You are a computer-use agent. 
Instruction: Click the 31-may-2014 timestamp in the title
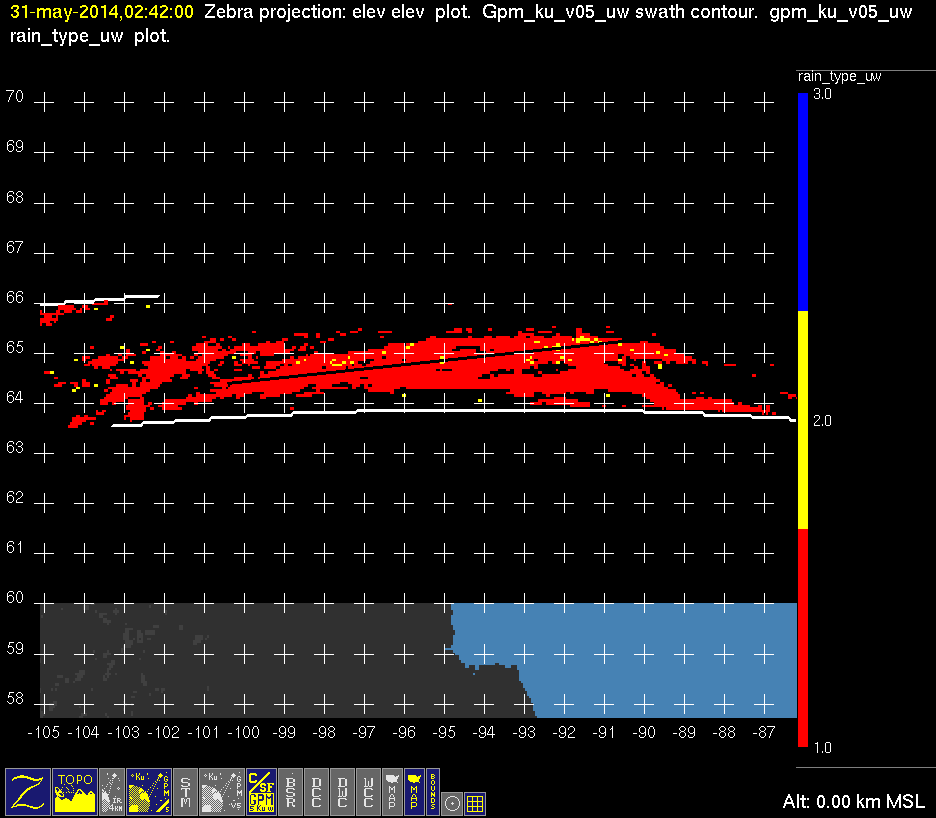101,13
